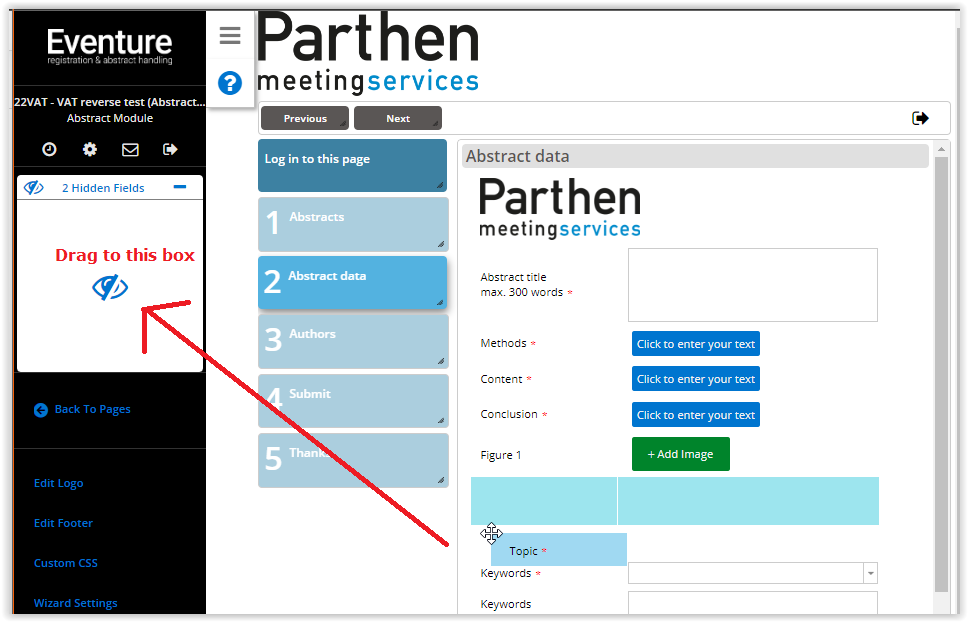Image resolution: width=968 pixels, height=622 pixels.
Task: Select Log in to this page step
Action: [353, 165]
